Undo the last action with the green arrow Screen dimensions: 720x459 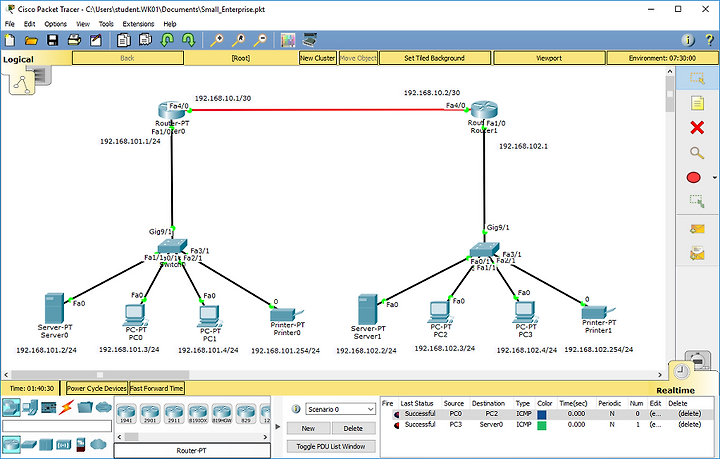(x=167, y=40)
